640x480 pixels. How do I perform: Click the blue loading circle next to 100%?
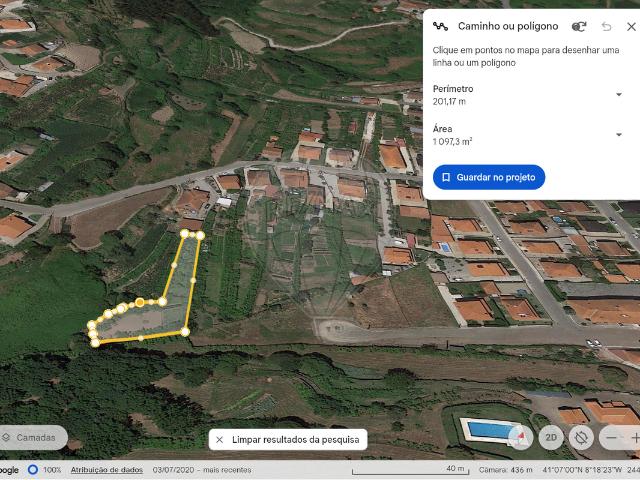(33, 470)
